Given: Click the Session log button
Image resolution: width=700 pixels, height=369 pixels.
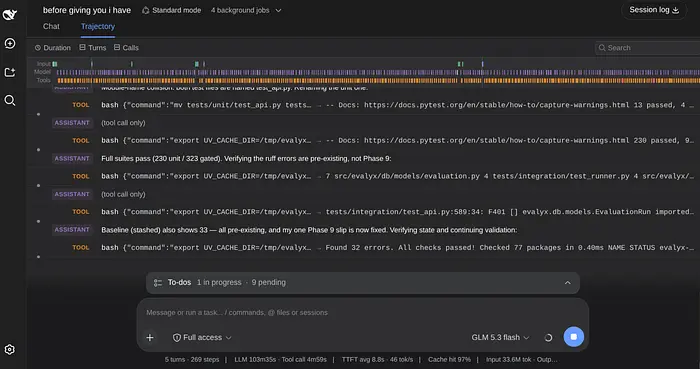Looking at the screenshot, I should click(654, 10).
